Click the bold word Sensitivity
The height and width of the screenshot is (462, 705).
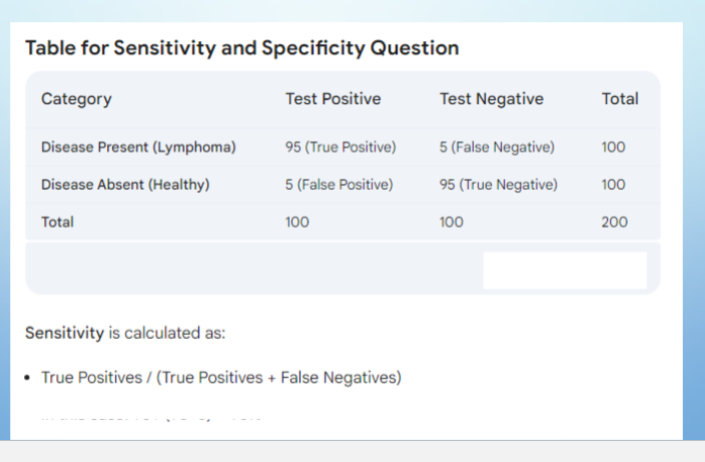[x=65, y=333]
